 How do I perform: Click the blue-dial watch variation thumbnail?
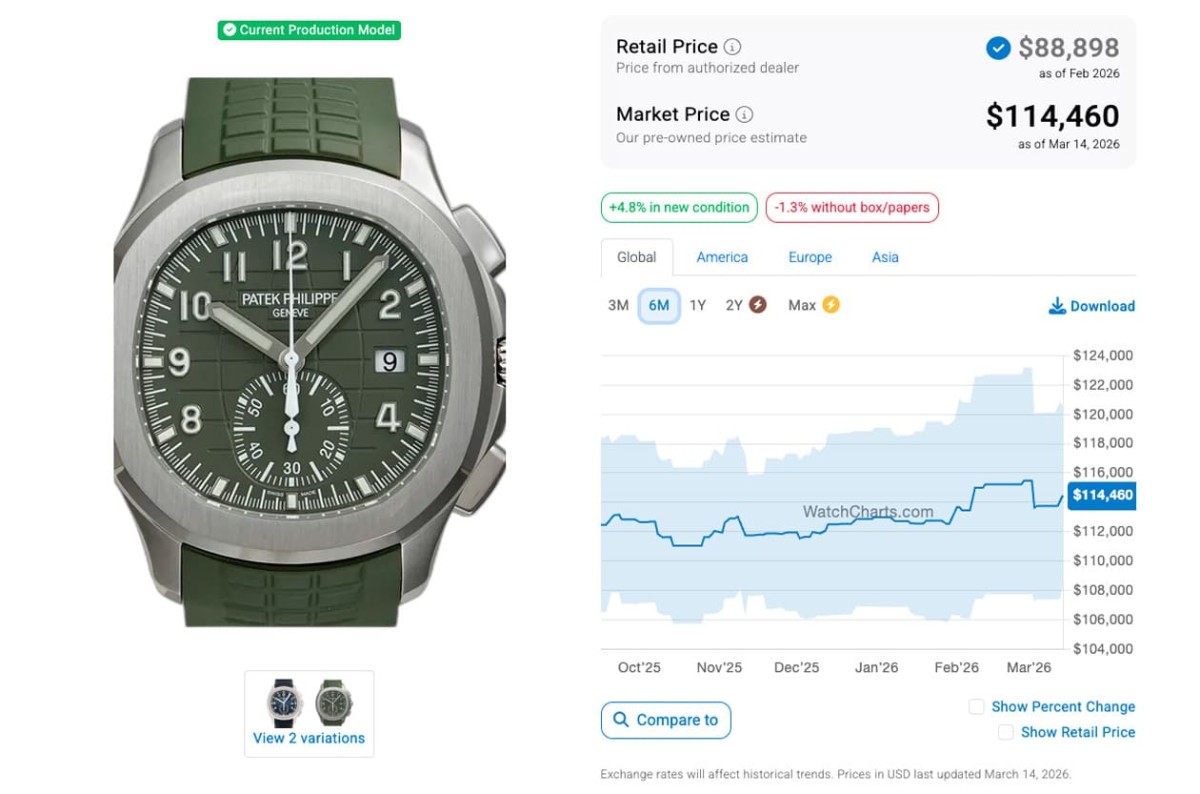284,702
